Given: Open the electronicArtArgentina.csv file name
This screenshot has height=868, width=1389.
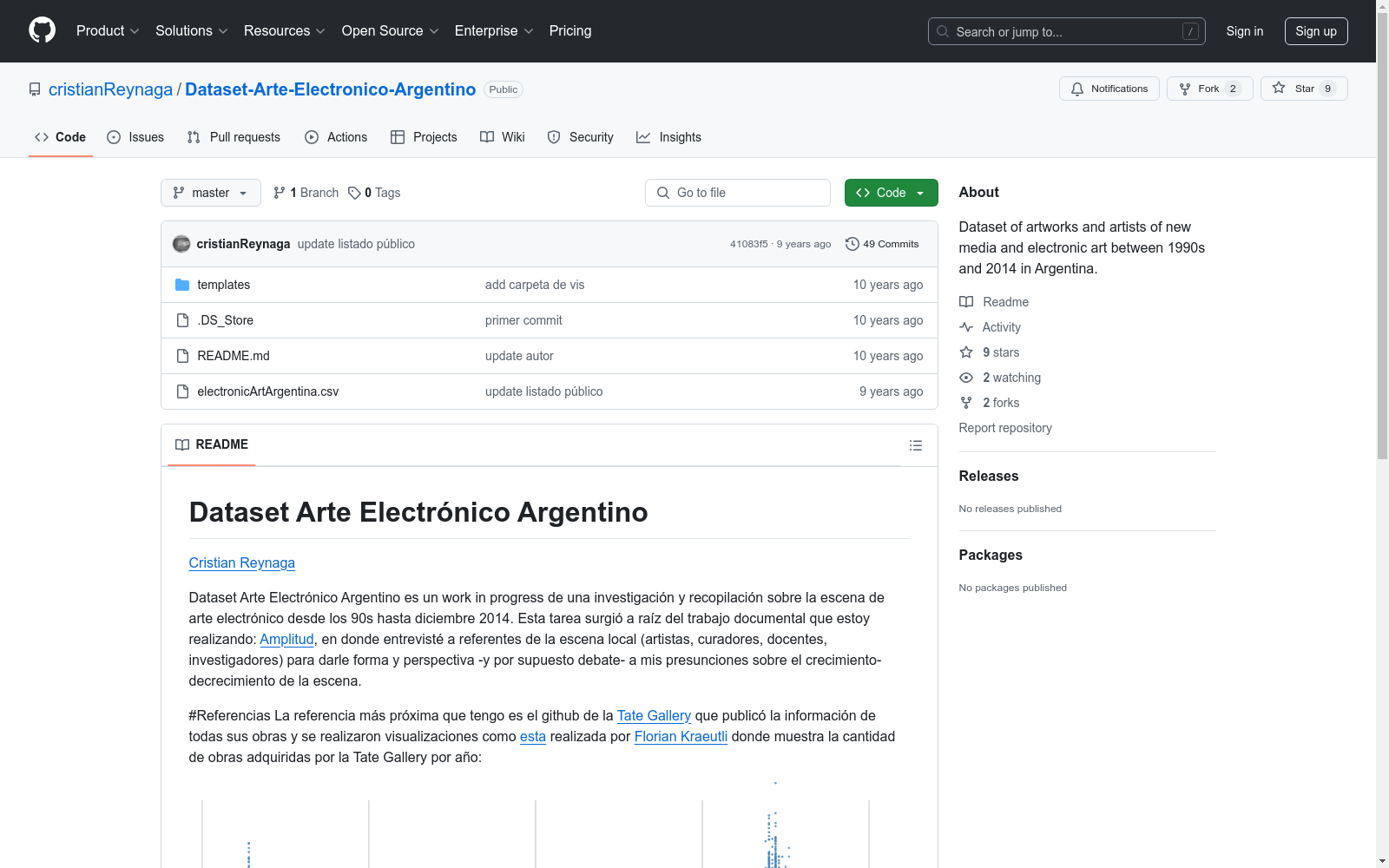Looking at the screenshot, I should [x=268, y=391].
